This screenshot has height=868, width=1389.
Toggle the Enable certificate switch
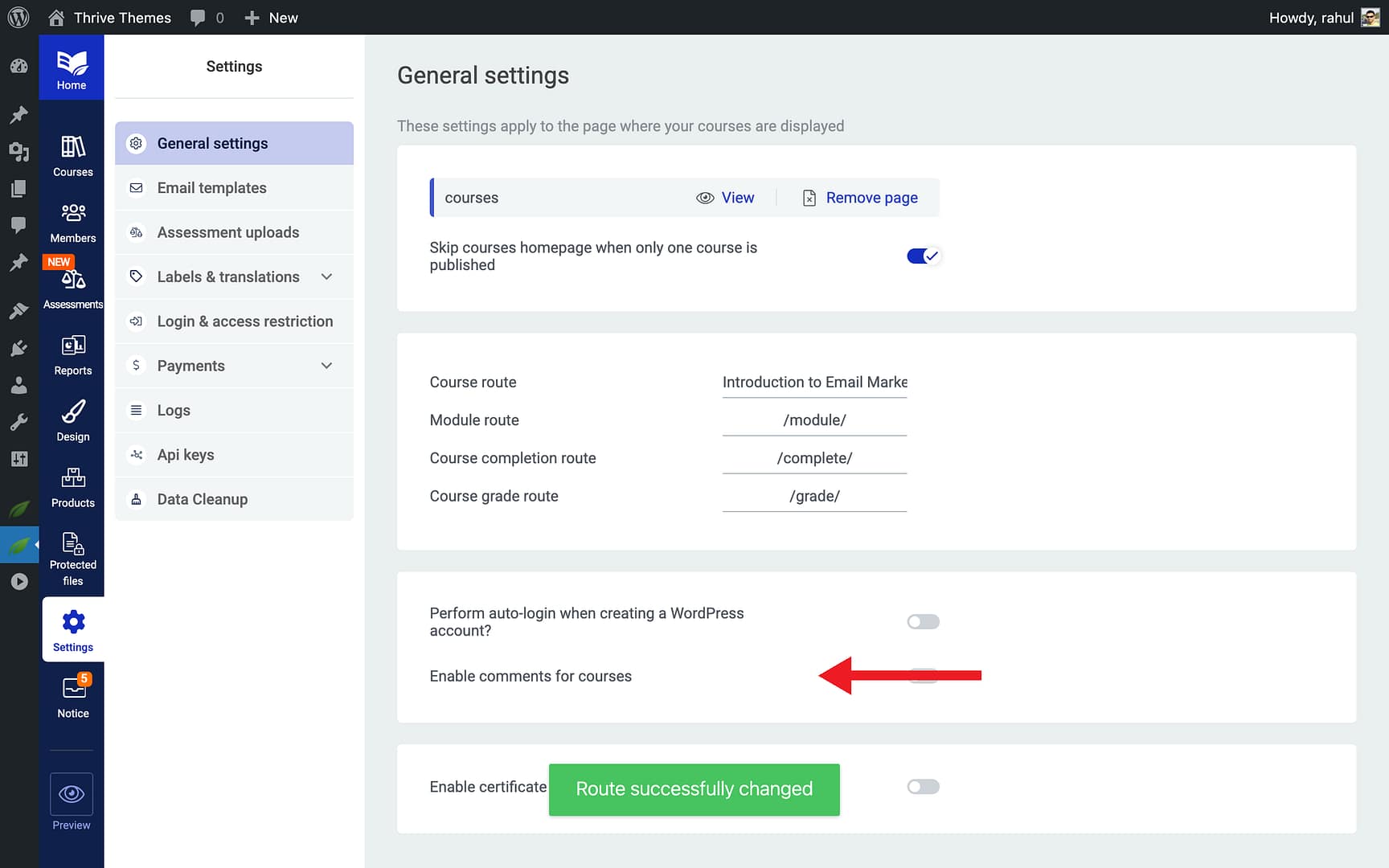tap(923, 787)
